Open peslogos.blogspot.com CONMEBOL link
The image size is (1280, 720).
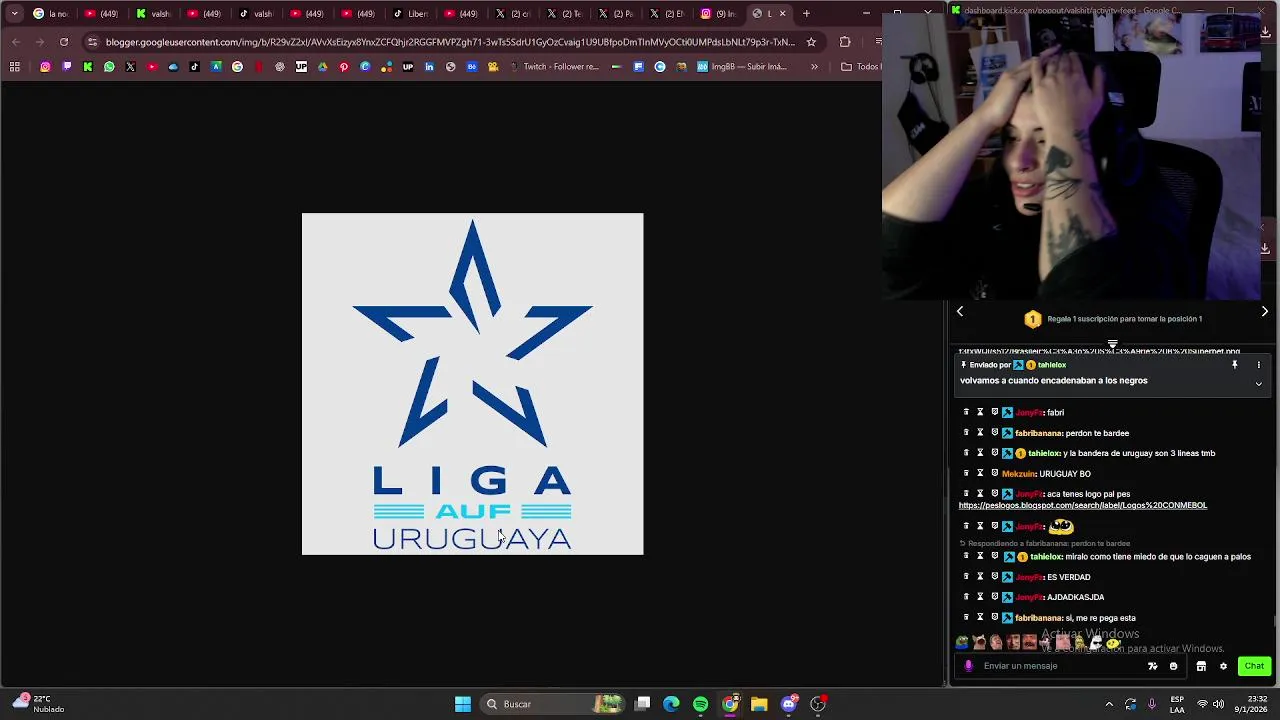pyautogui.click(x=1083, y=506)
